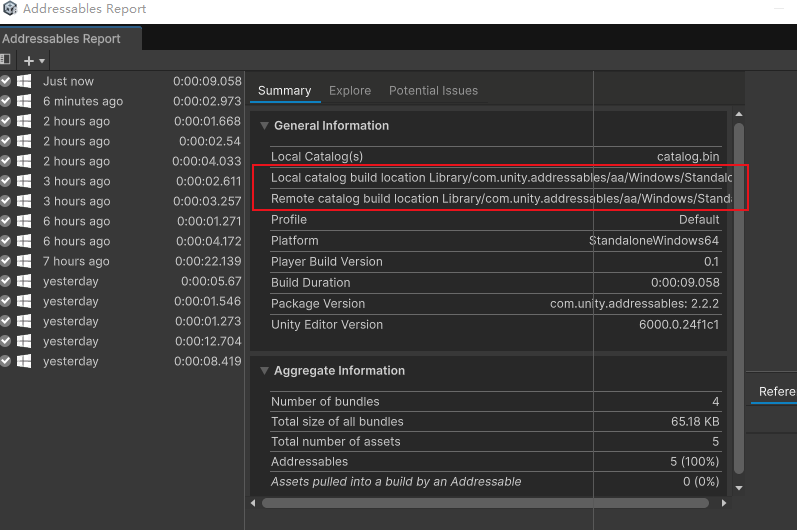
Task: Click the Remote catalog build location row
Action: coord(501,199)
